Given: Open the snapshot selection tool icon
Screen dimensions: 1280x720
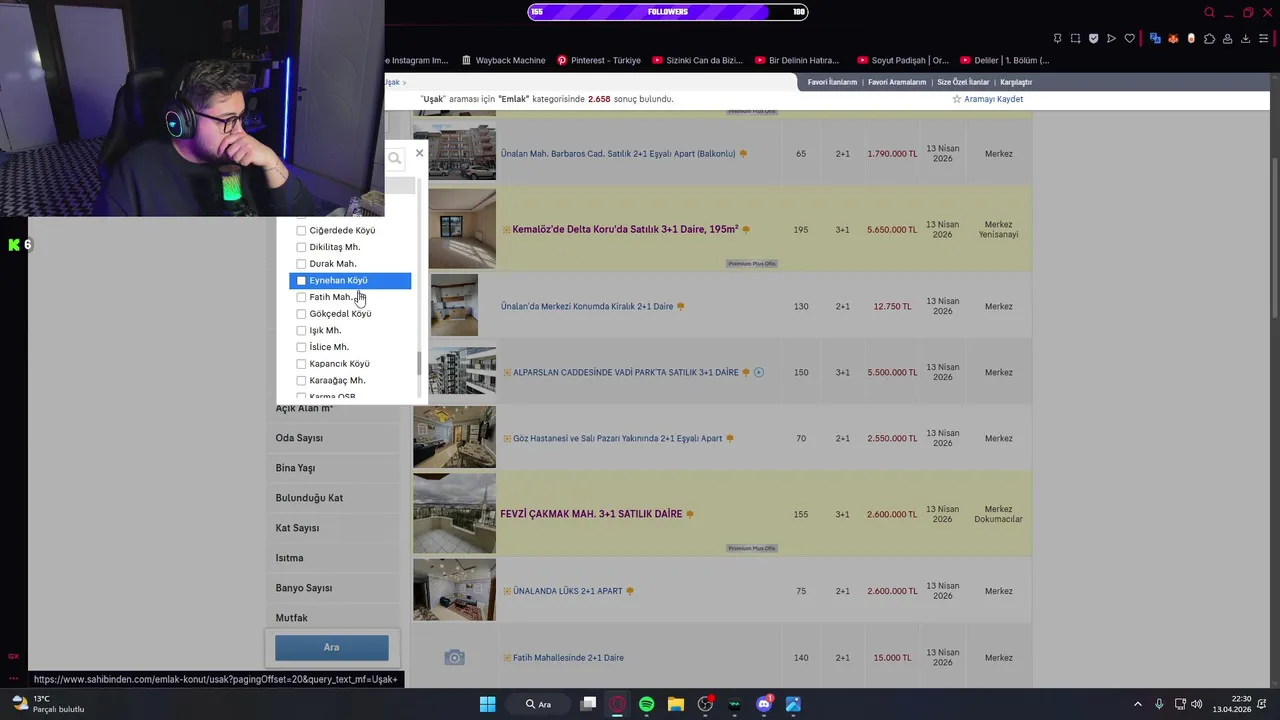Looking at the screenshot, I should (1075, 39).
